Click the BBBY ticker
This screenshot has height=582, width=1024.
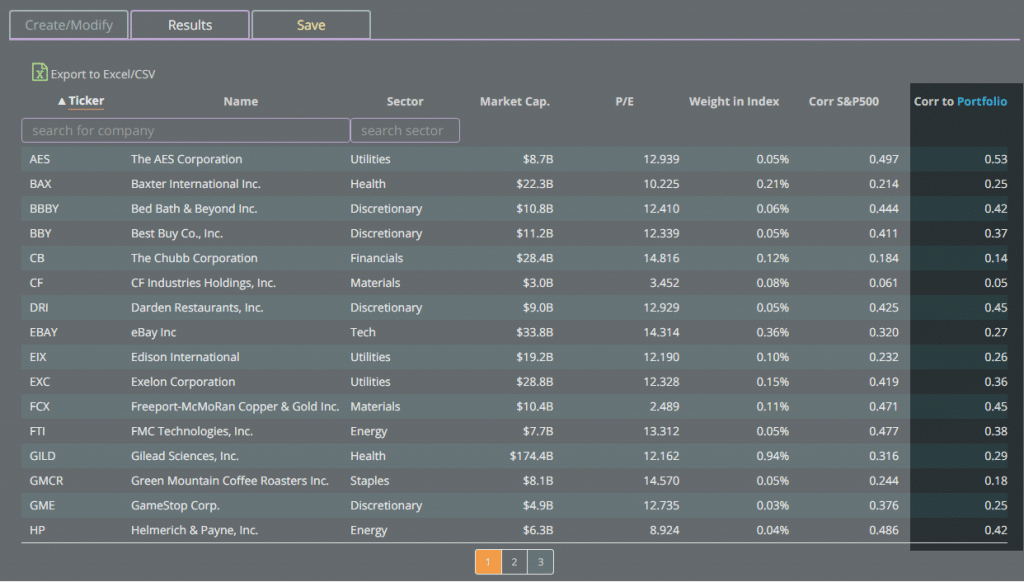click(x=44, y=208)
